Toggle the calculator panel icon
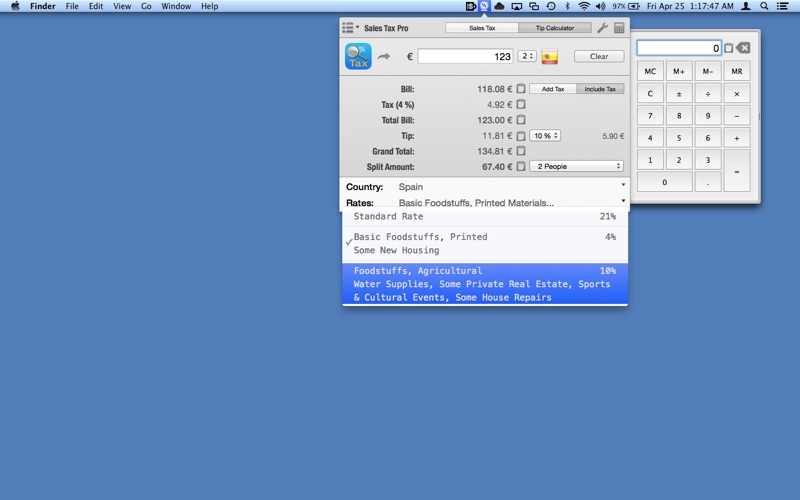Screen dimensions: 800x500 click(619, 28)
